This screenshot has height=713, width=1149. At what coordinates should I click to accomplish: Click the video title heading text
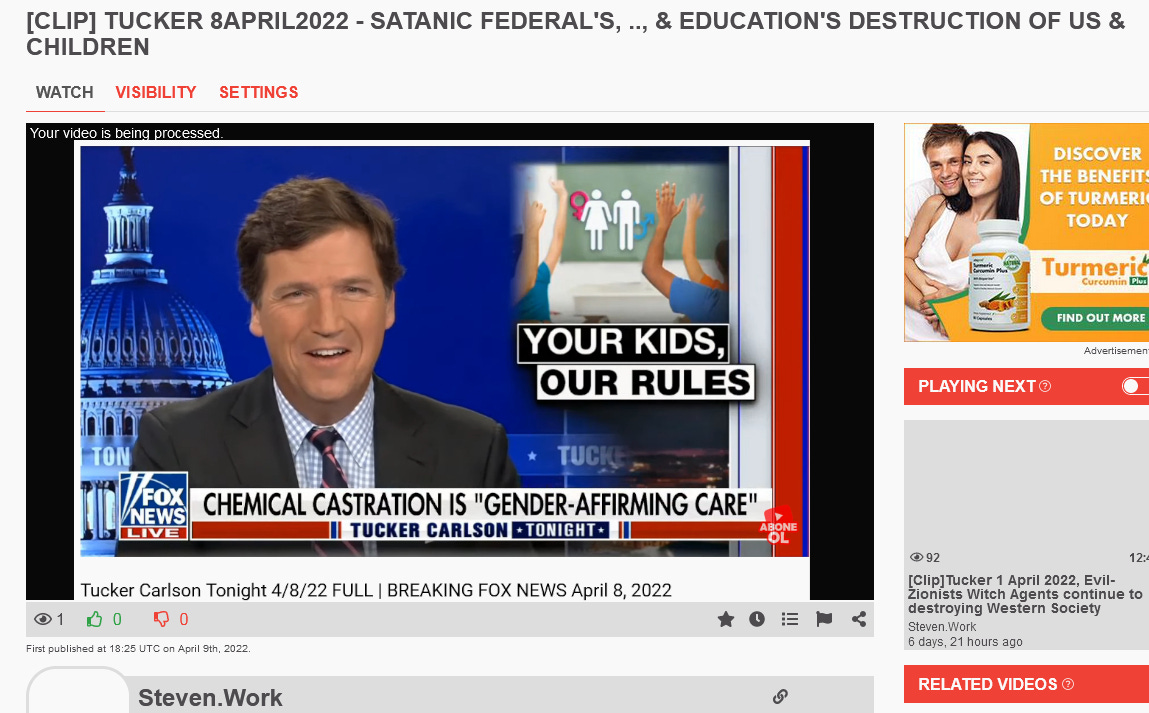[x=575, y=34]
